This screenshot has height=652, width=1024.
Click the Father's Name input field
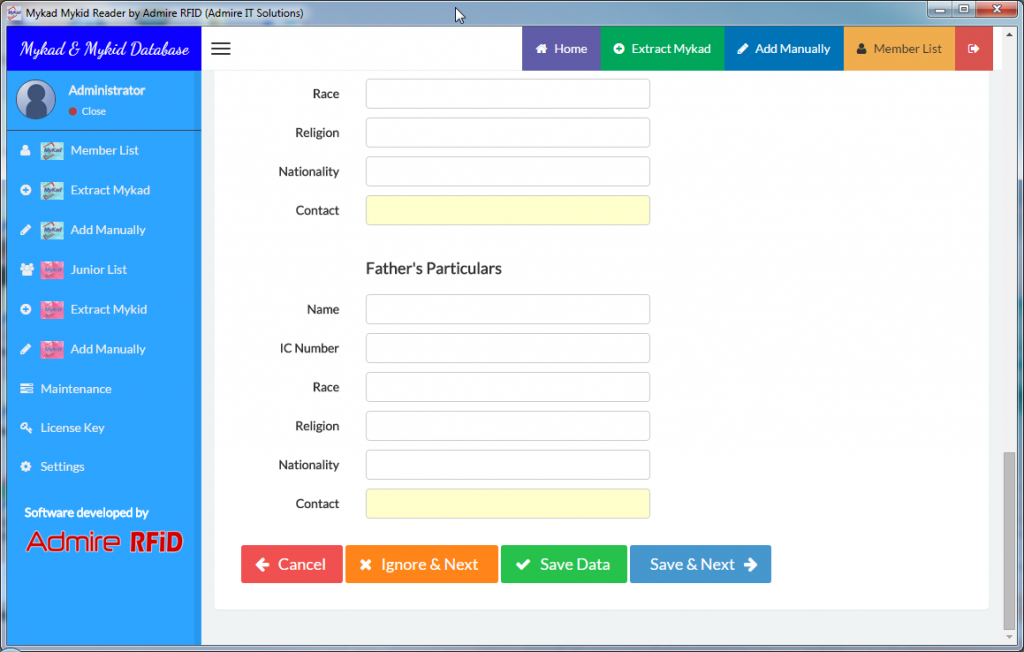(507, 309)
